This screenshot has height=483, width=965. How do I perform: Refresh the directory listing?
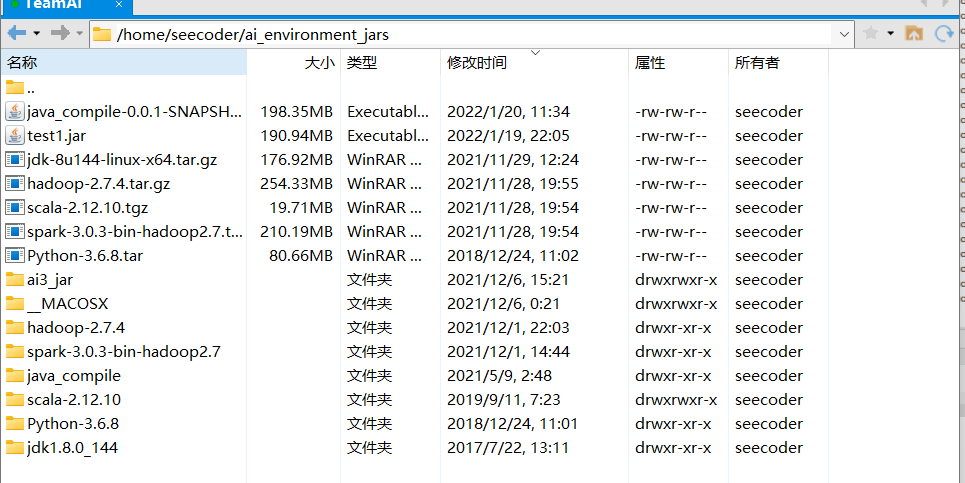(944, 33)
